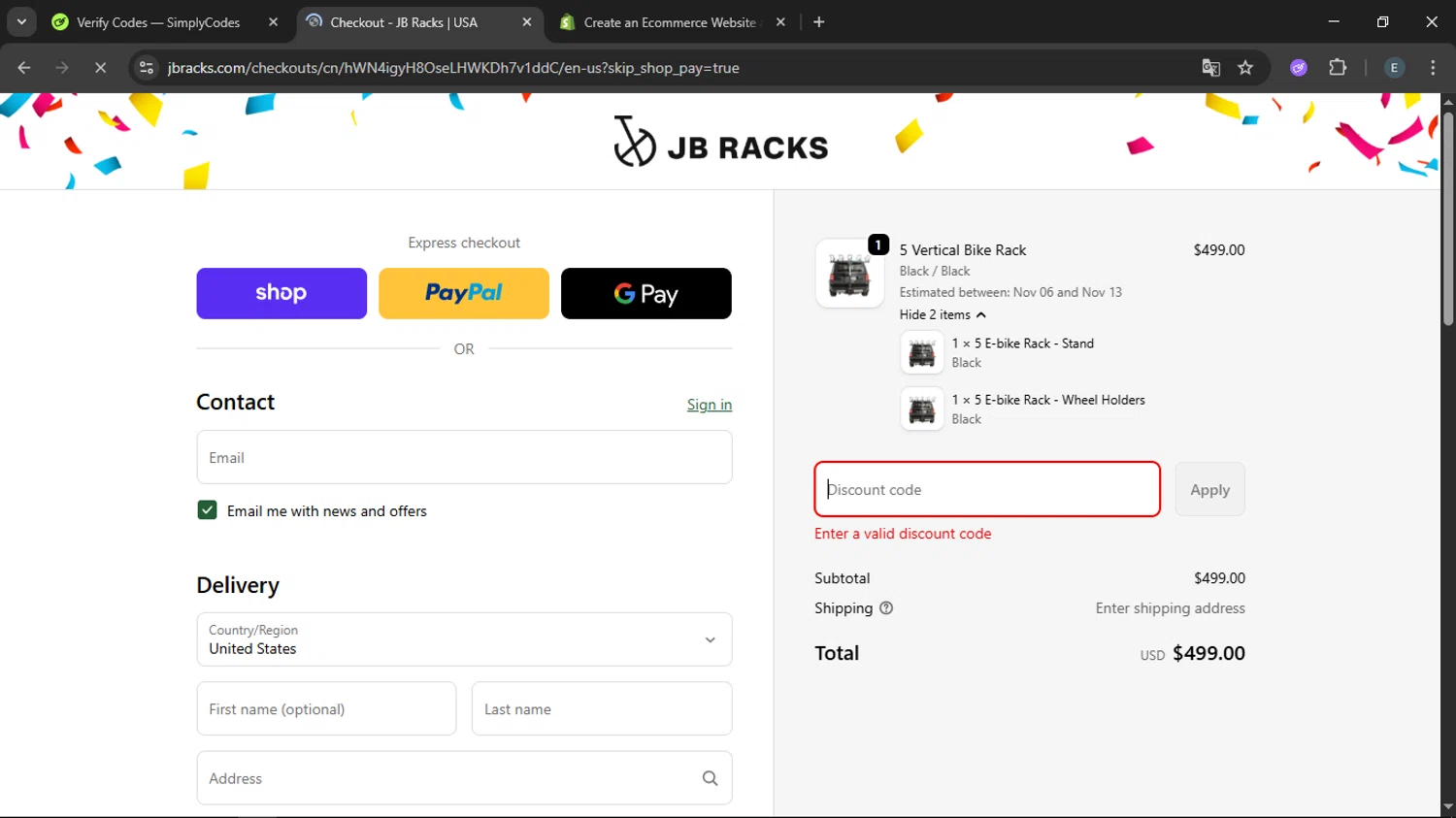1456x818 pixels.
Task: Stop loading the page
Action: (x=100, y=68)
